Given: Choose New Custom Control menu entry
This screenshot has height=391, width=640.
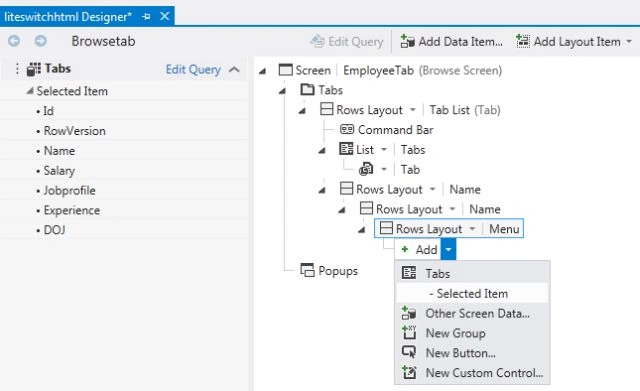Looking at the screenshot, I should 472,373.
